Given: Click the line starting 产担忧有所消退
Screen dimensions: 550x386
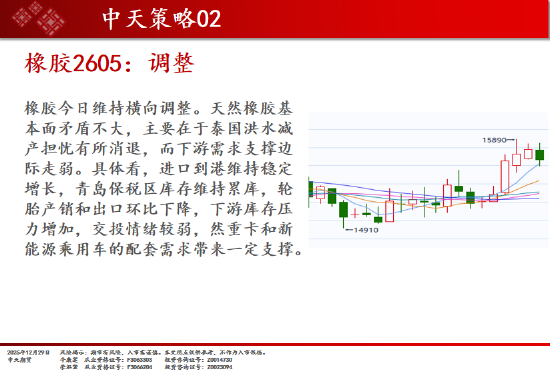Looking at the screenshot, I should pyautogui.click(x=159, y=148).
